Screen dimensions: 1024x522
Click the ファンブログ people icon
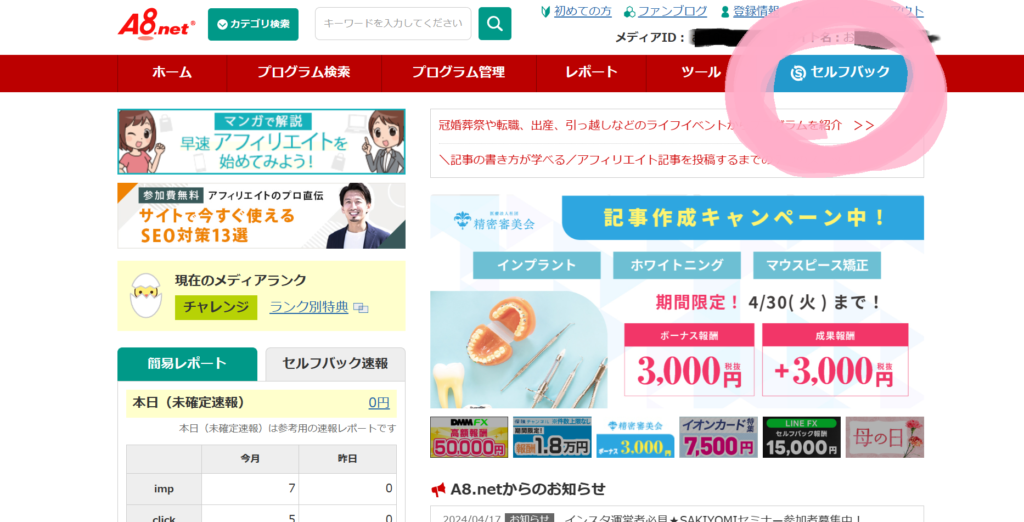[x=629, y=12]
